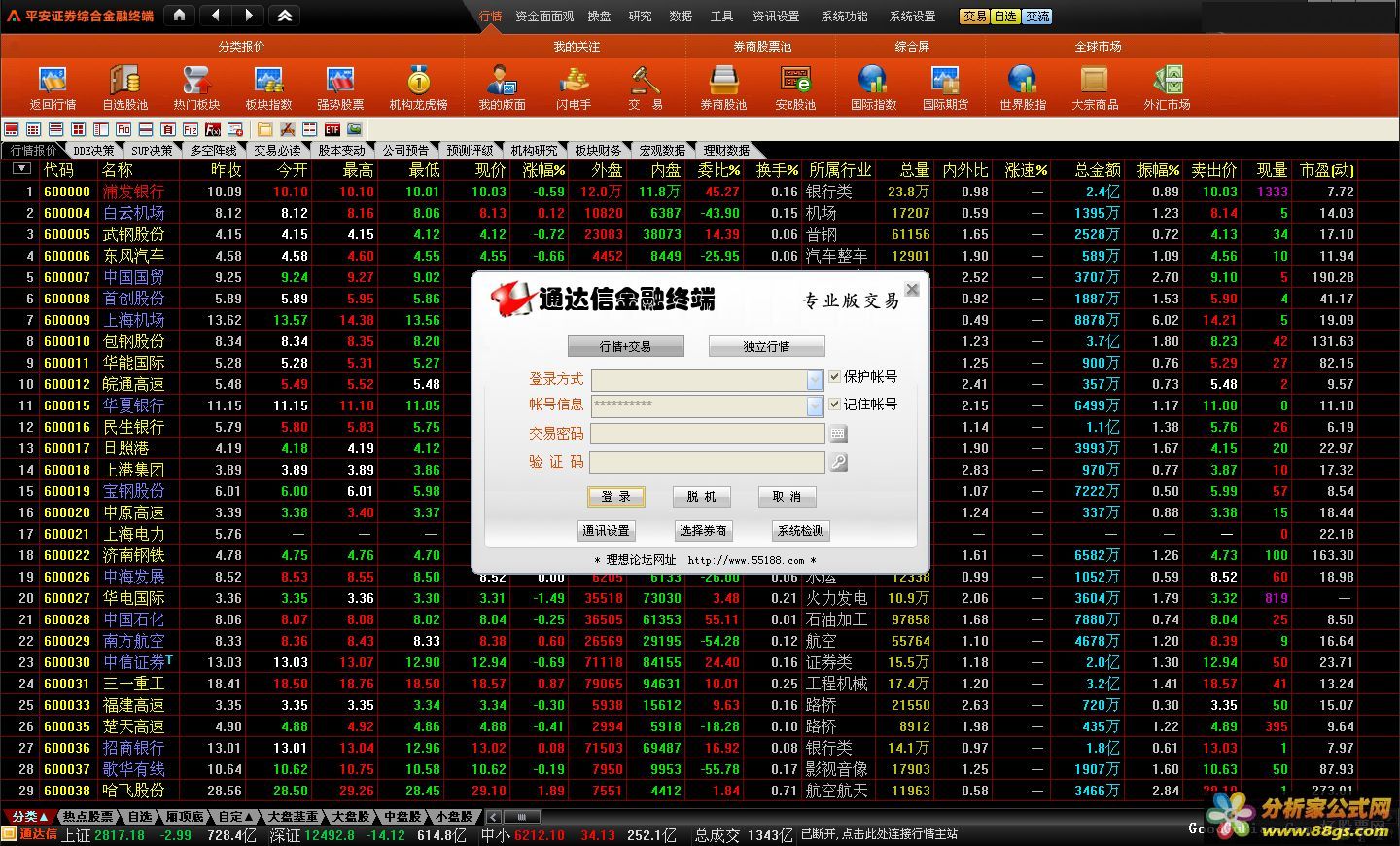The image size is (1400, 846).
Task: Open 国际指数 globe icon
Action: pyautogui.click(x=873, y=88)
